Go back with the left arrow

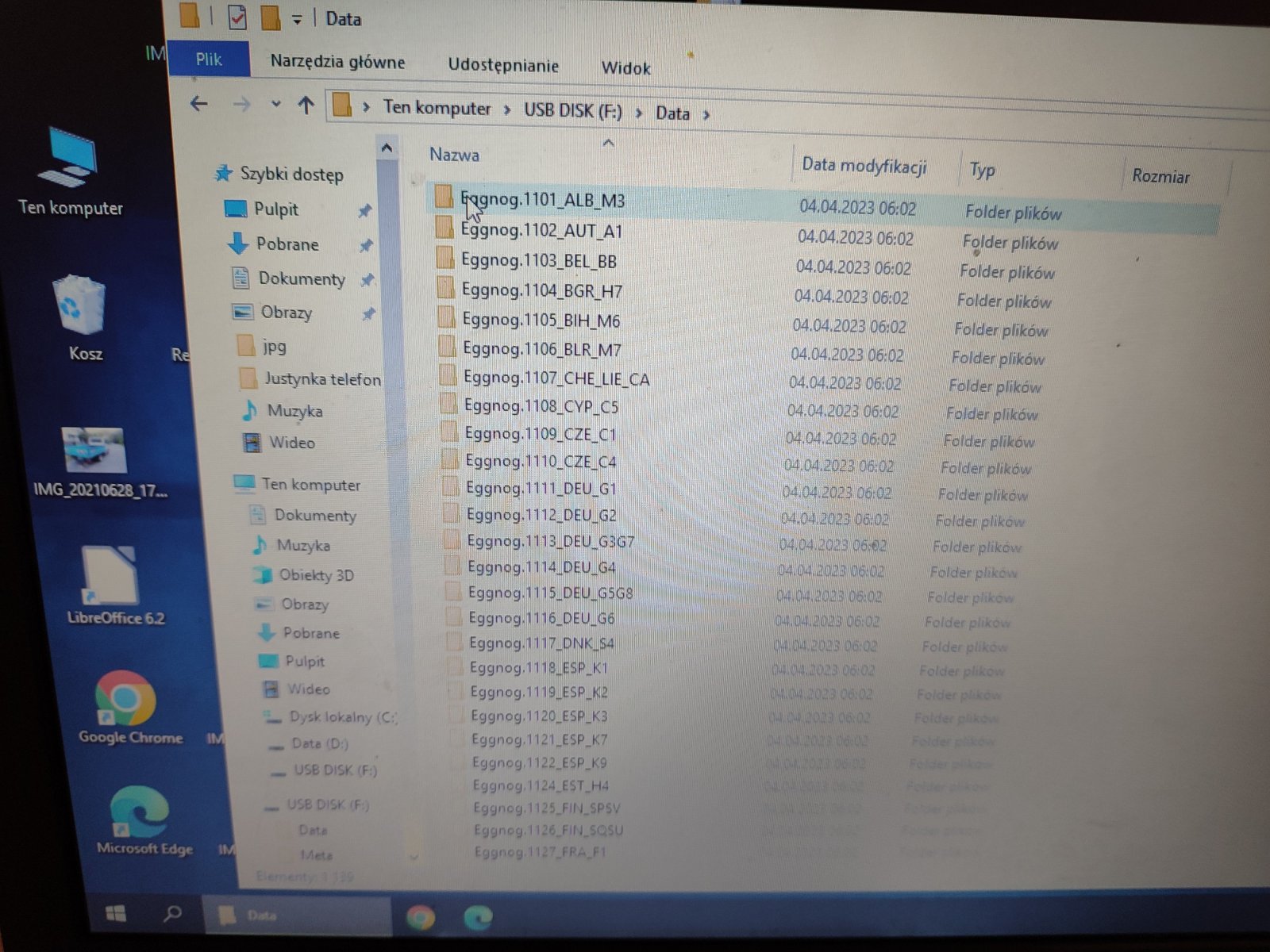pos(199,103)
